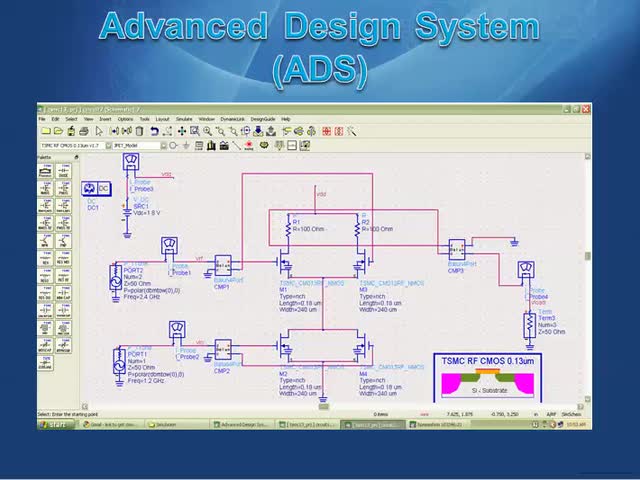Viewport: 640px width, 480px height.
Task: Click the palette panel pin icon
Action: click(x=76, y=157)
